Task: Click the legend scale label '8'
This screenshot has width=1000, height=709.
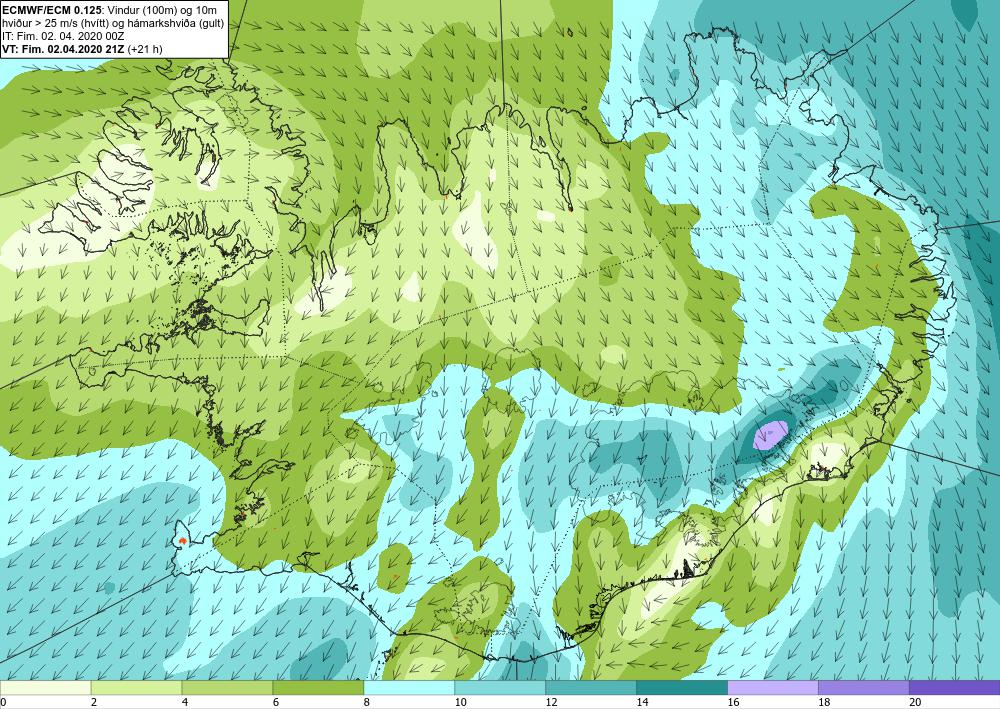Action: point(367,703)
